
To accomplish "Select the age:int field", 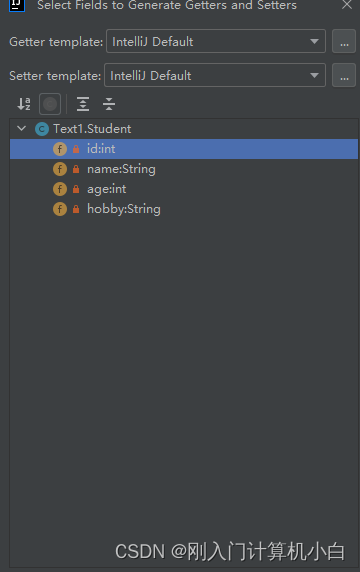I will pyautogui.click(x=184, y=189).
